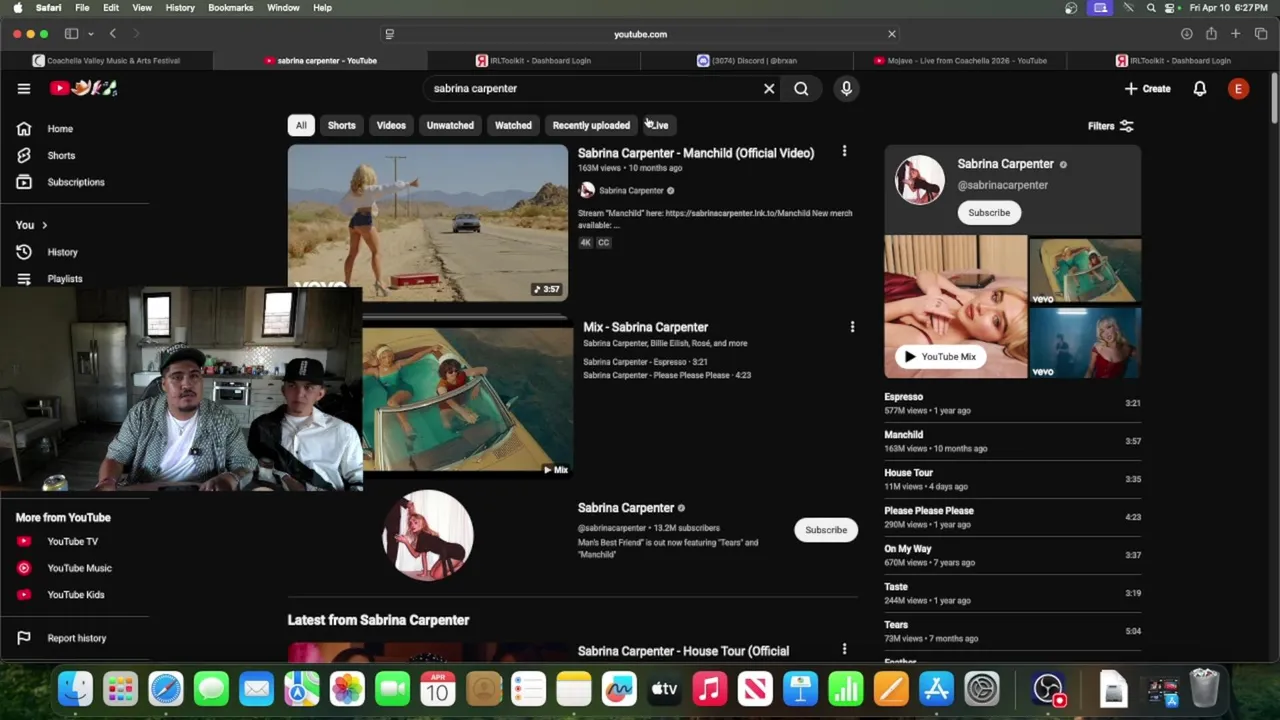This screenshot has height=720, width=1280.
Task: Select the Watched filter chip
Action: click(513, 125)
